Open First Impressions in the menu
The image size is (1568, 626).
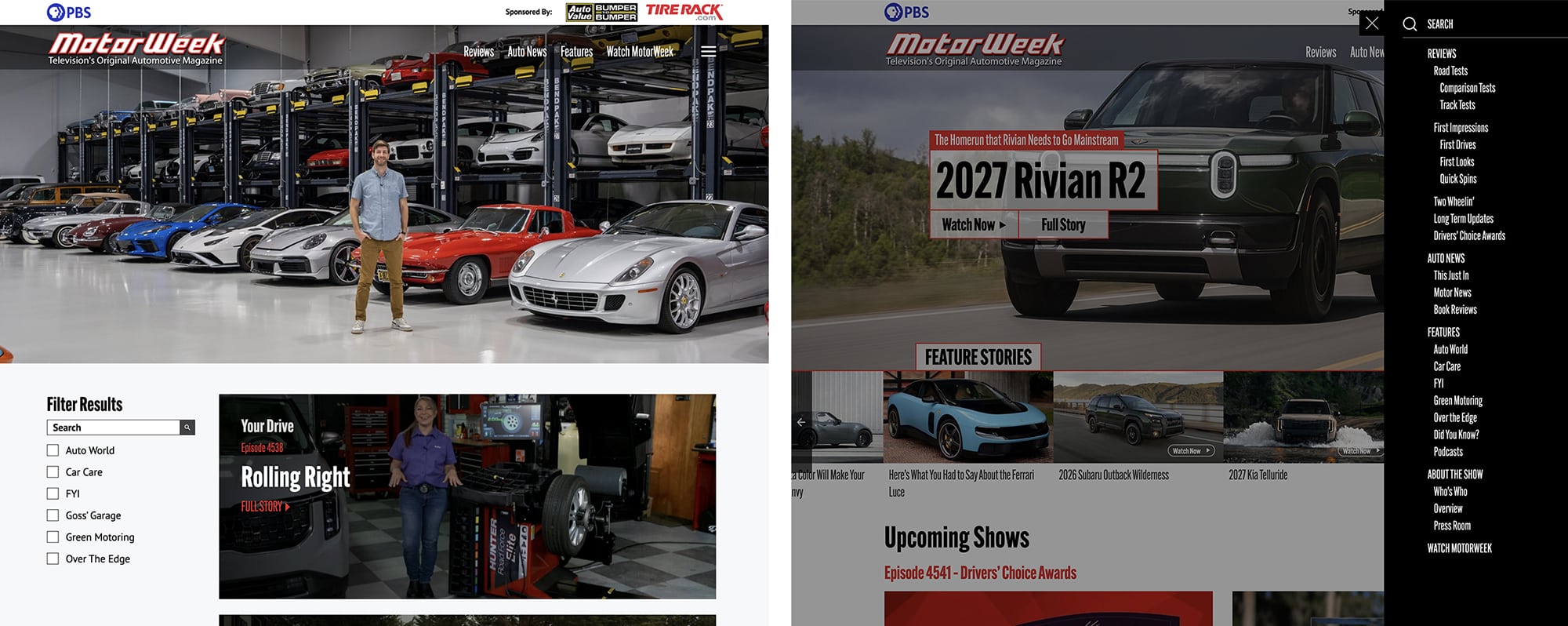pyautogui.click(x=1461, y=128)
